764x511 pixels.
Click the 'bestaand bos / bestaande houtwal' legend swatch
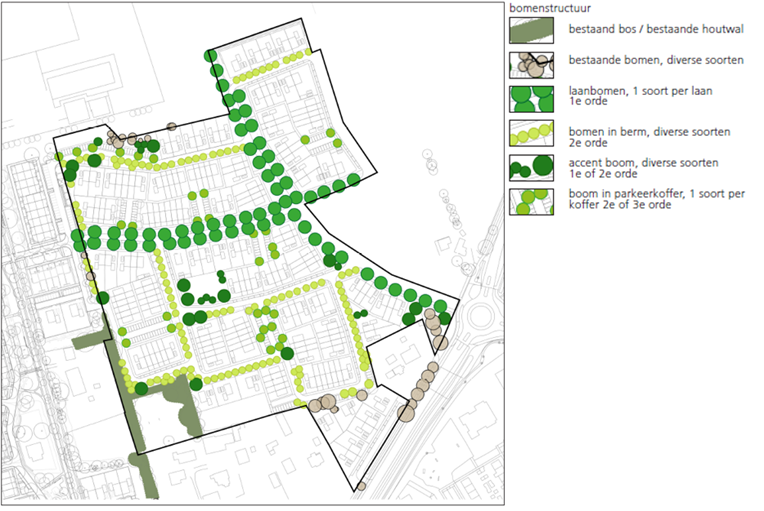(x=532, y=30)
